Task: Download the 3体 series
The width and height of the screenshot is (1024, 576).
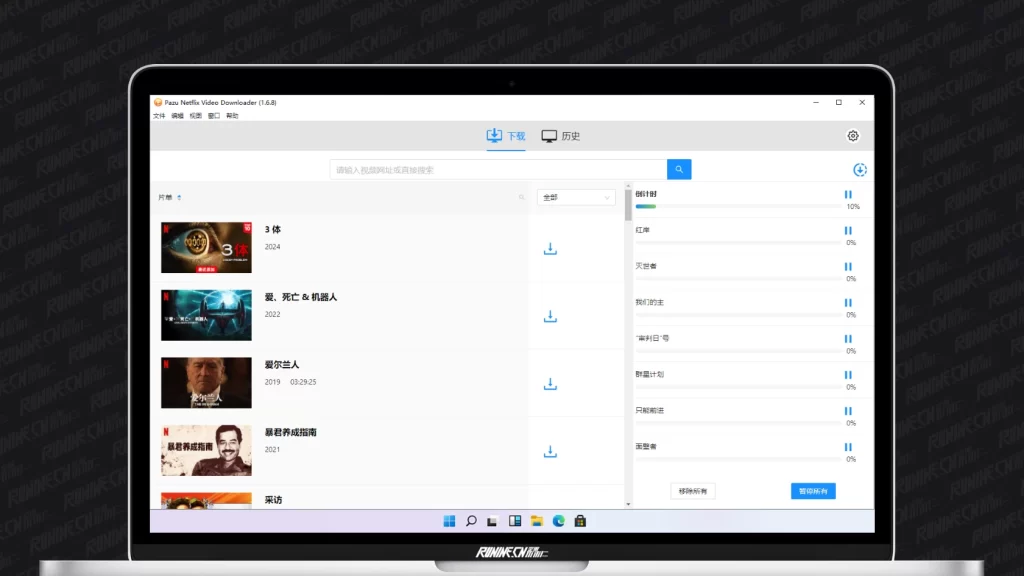Action: pyautogui.click(x=549, y=249)
